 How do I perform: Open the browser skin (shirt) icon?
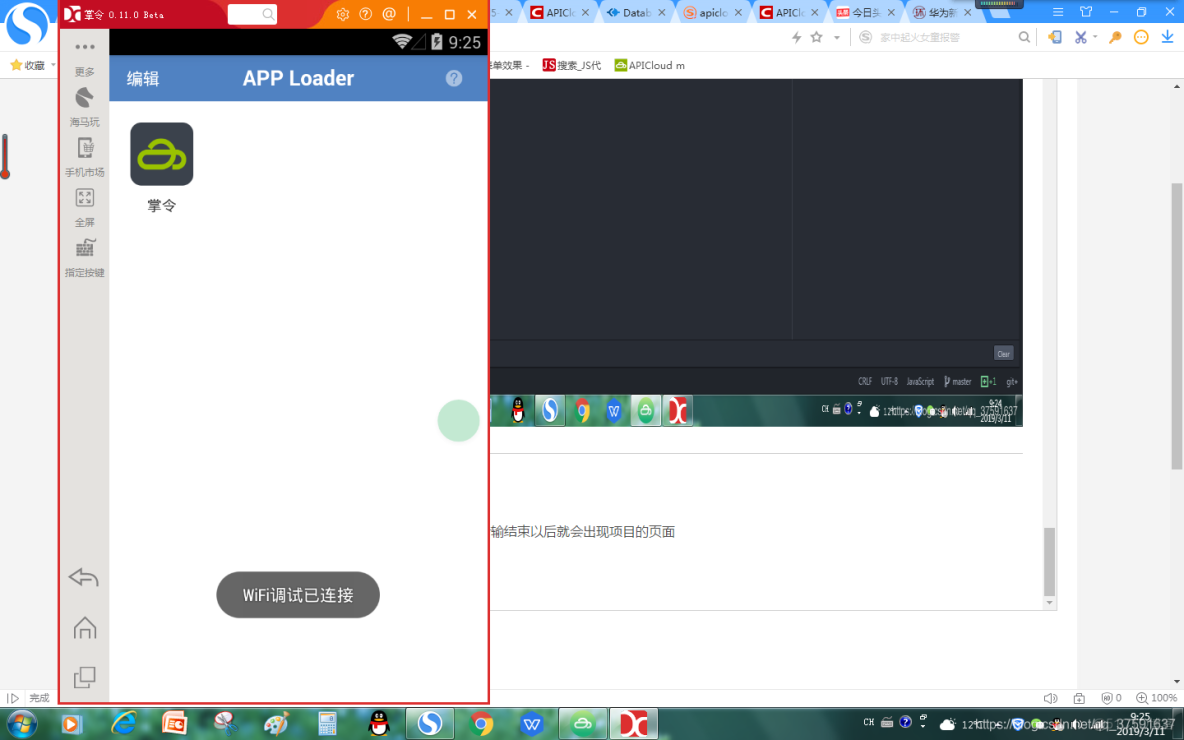(1086, 12)
